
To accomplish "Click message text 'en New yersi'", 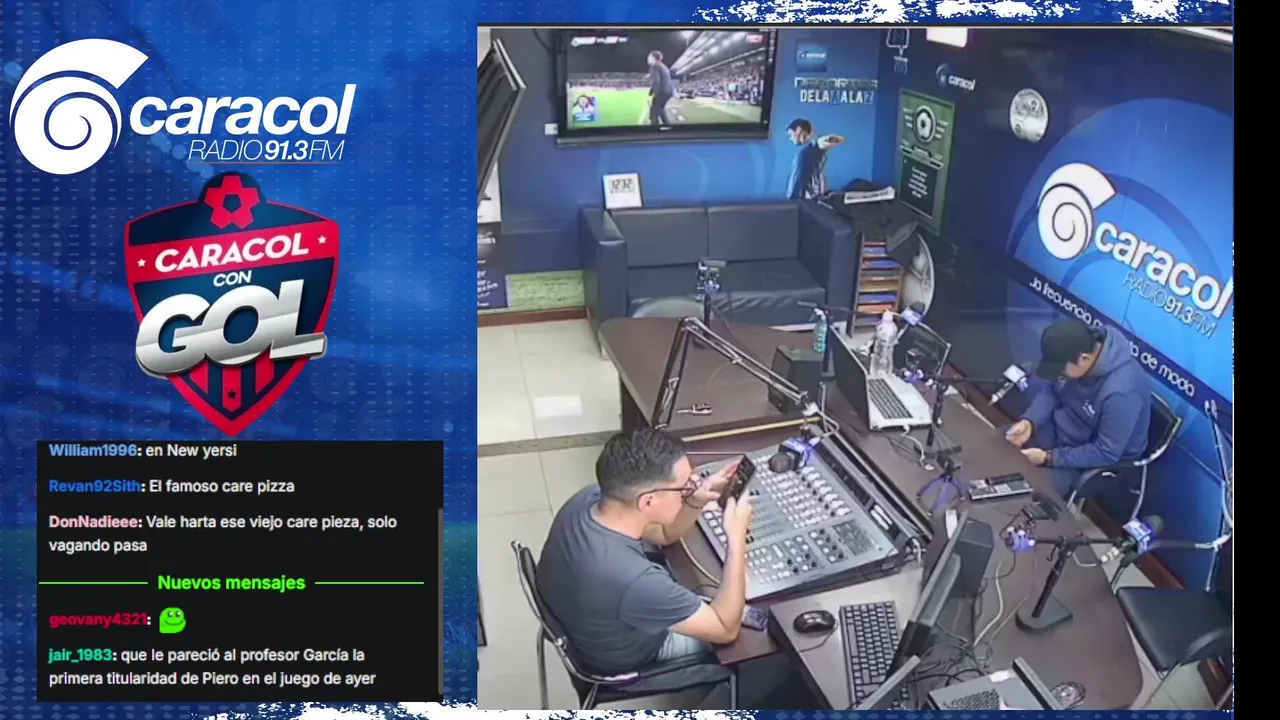I will pos(191,451).
